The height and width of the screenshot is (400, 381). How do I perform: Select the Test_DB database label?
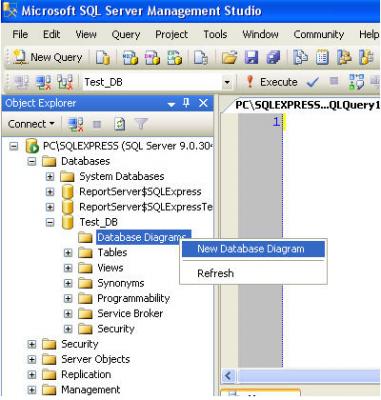[x=99, y=222]
